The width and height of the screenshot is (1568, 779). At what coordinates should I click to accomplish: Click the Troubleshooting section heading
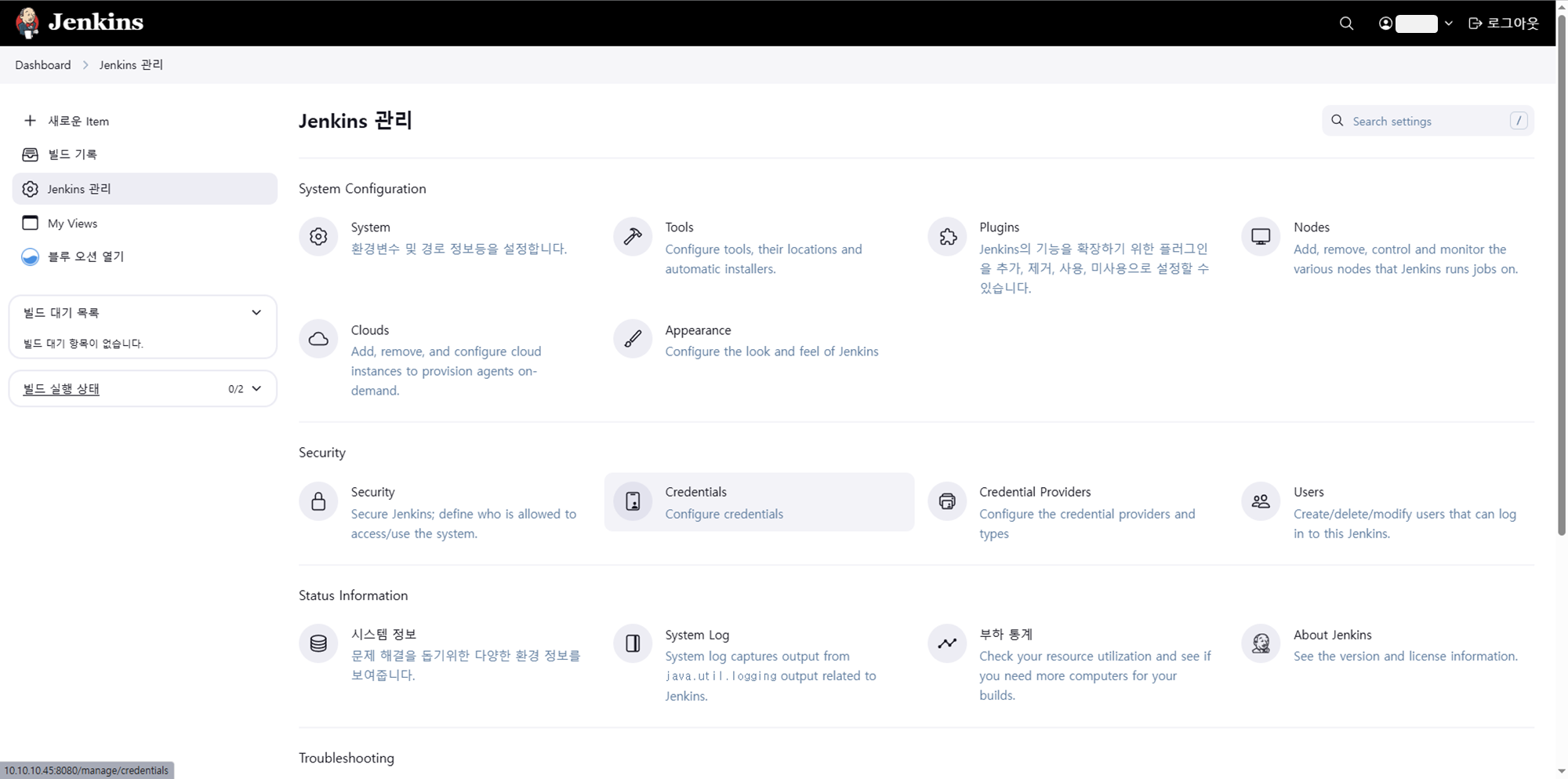[x=347, y=758]
